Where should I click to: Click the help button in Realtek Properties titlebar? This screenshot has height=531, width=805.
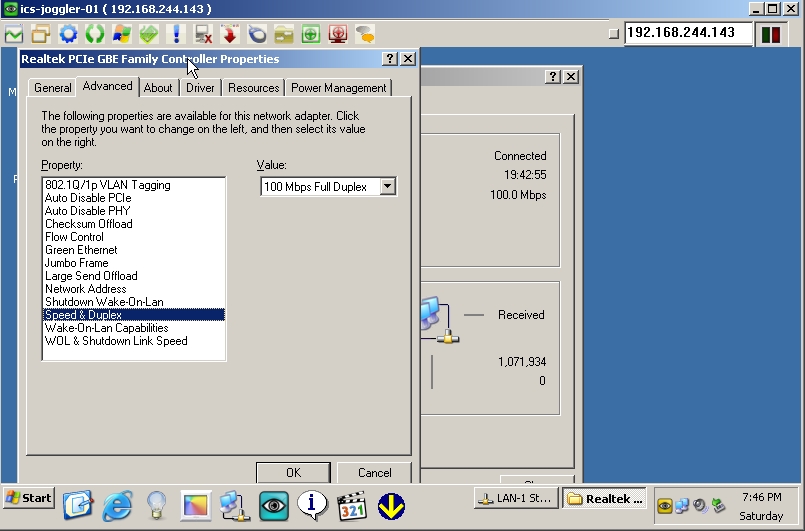tap(390, 59)
